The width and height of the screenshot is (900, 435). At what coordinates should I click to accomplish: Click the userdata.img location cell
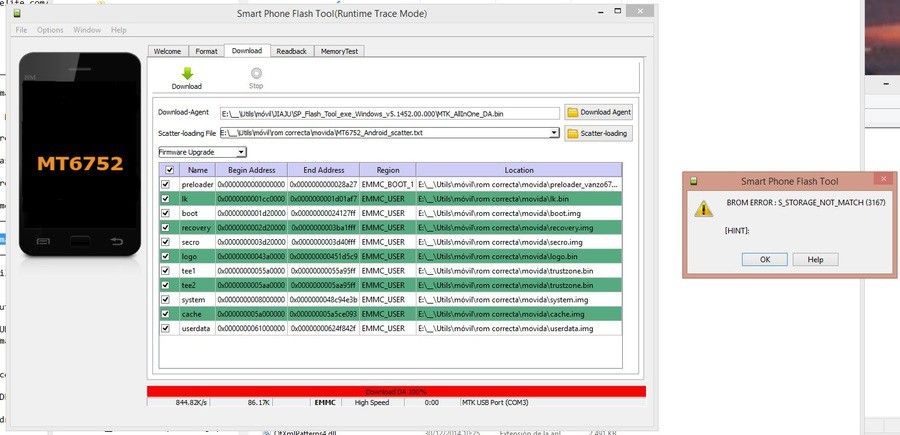tap(519, 328)
